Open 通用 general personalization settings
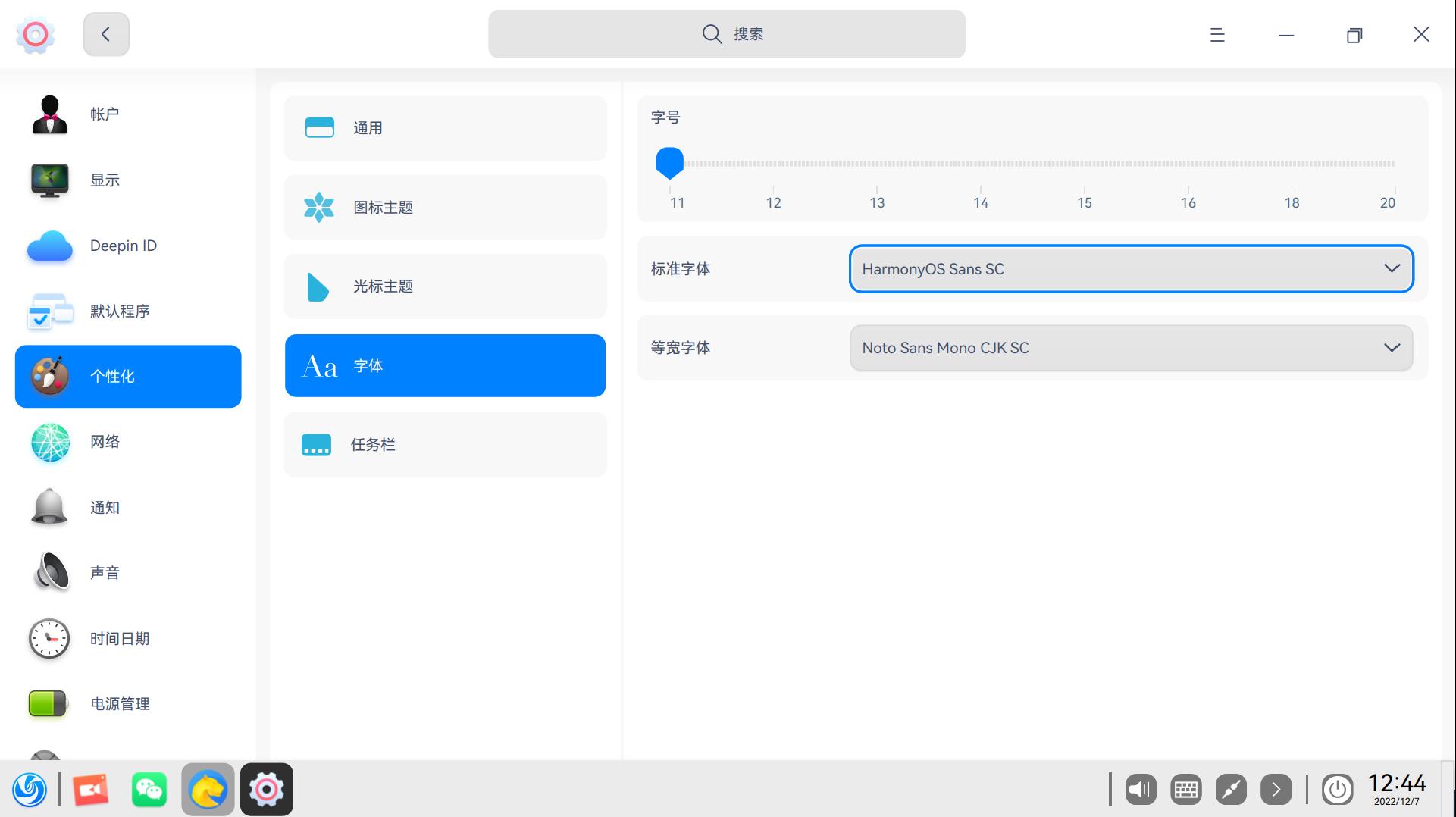Screen dimensions: 1456x817 point(444,127)
